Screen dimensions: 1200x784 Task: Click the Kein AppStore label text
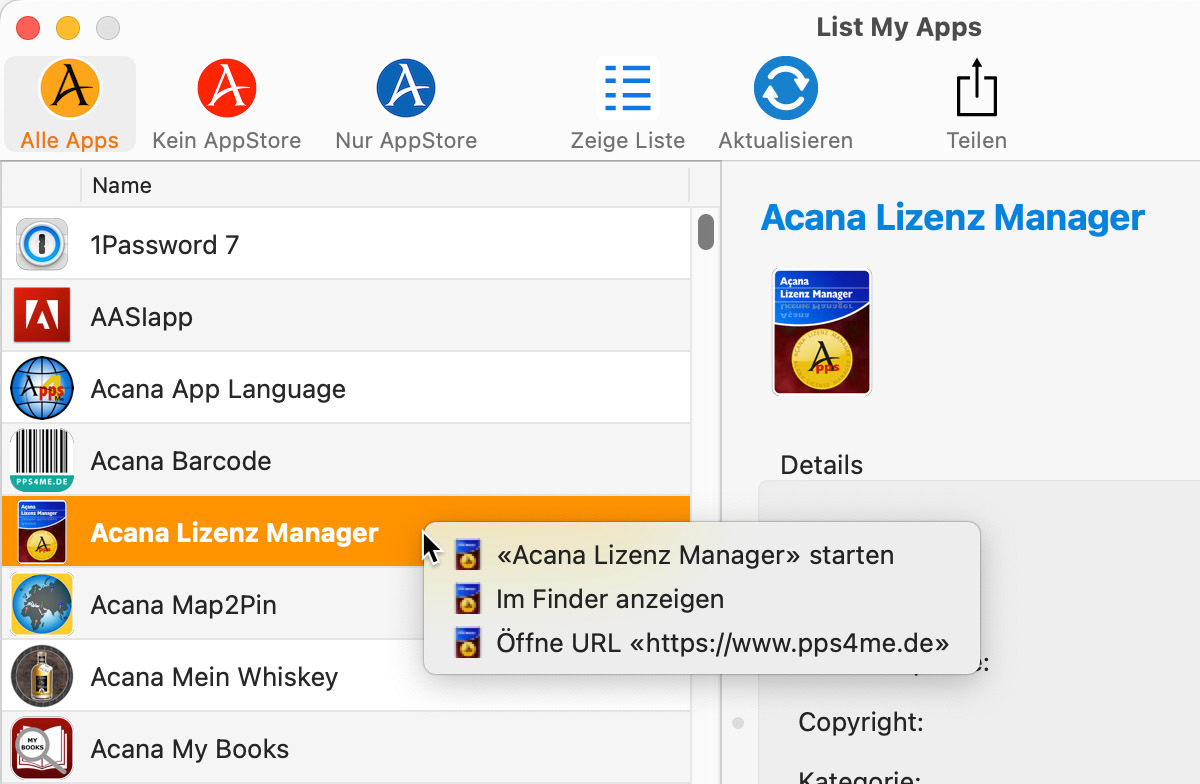tap(227, 141)
